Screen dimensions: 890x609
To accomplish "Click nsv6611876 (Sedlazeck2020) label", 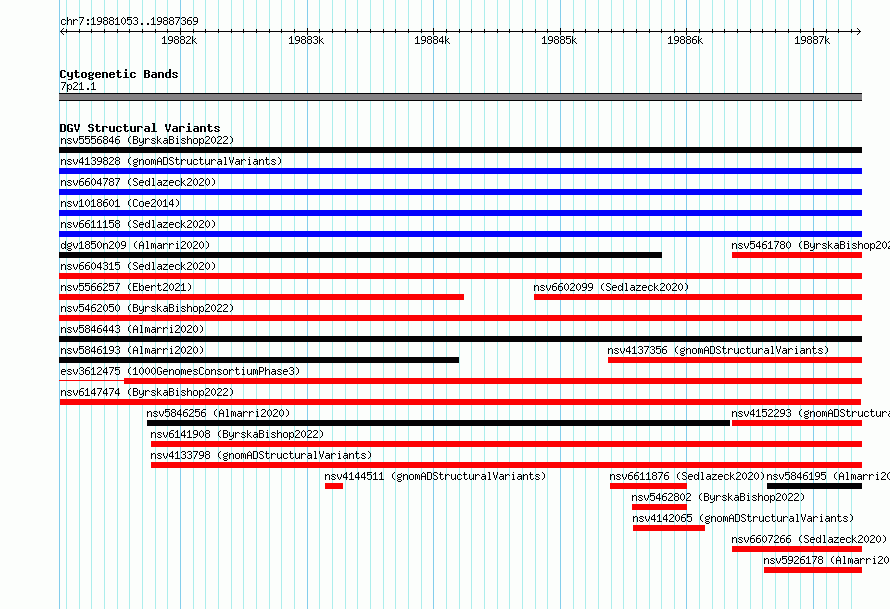I will 687,476.
